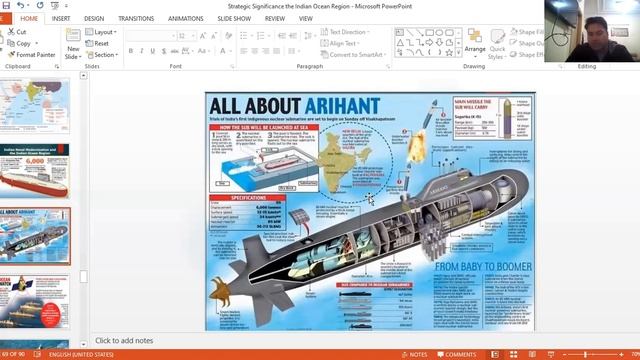Open the font name combo box

pos(151,36)
